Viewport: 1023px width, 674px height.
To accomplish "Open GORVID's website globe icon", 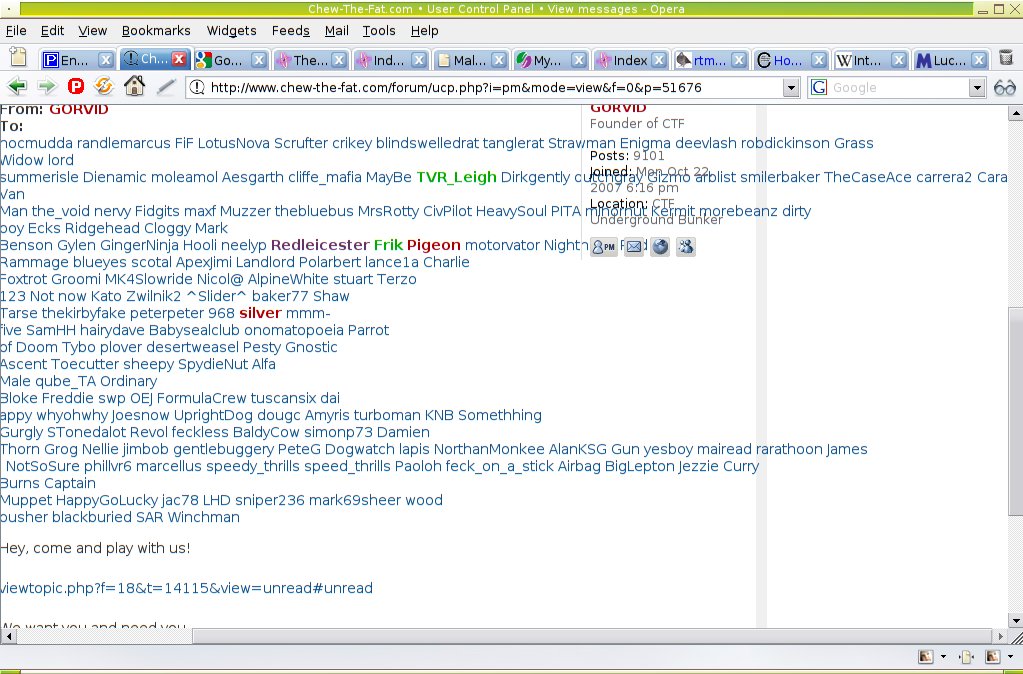I will pos(660,246).
